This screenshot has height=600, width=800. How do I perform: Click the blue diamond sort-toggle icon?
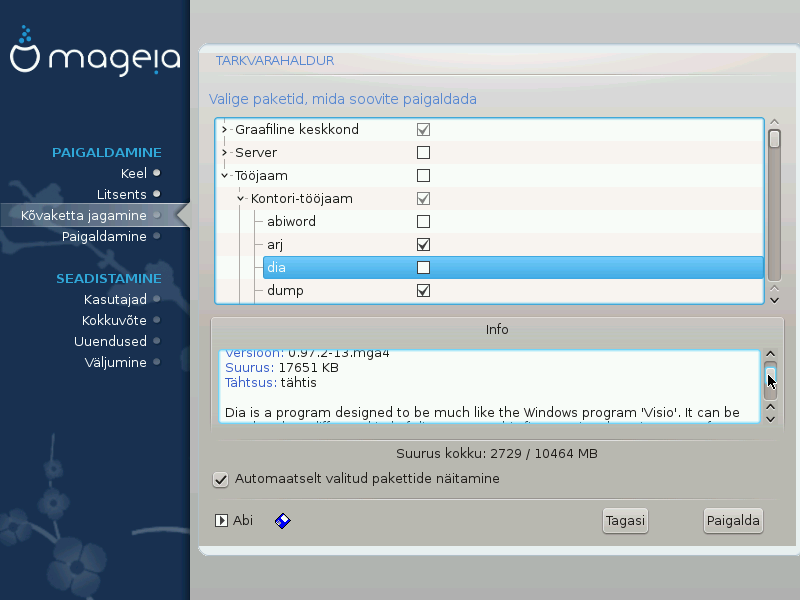282,521
